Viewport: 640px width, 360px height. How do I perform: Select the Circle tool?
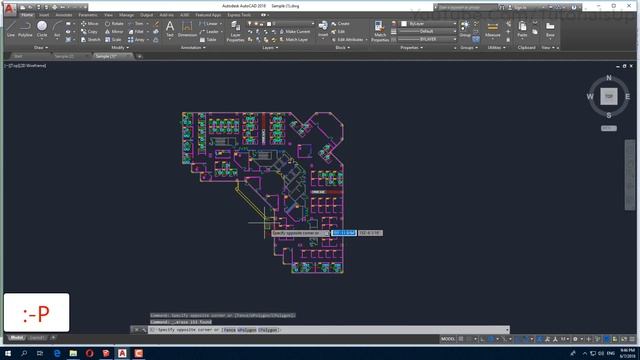pyautogui.click(x=42, y=29)
